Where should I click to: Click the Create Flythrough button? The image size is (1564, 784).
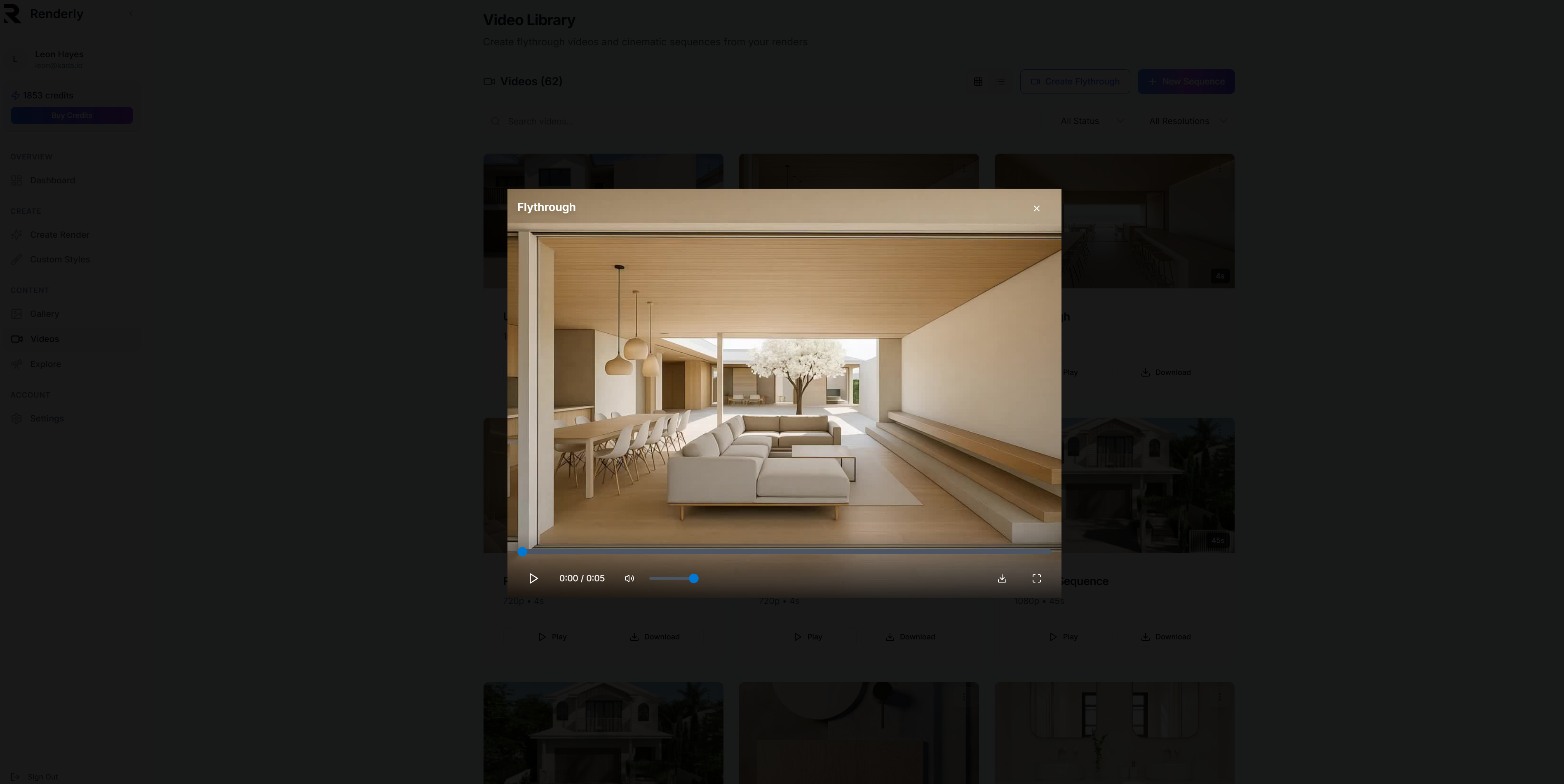click(1075, 81)
